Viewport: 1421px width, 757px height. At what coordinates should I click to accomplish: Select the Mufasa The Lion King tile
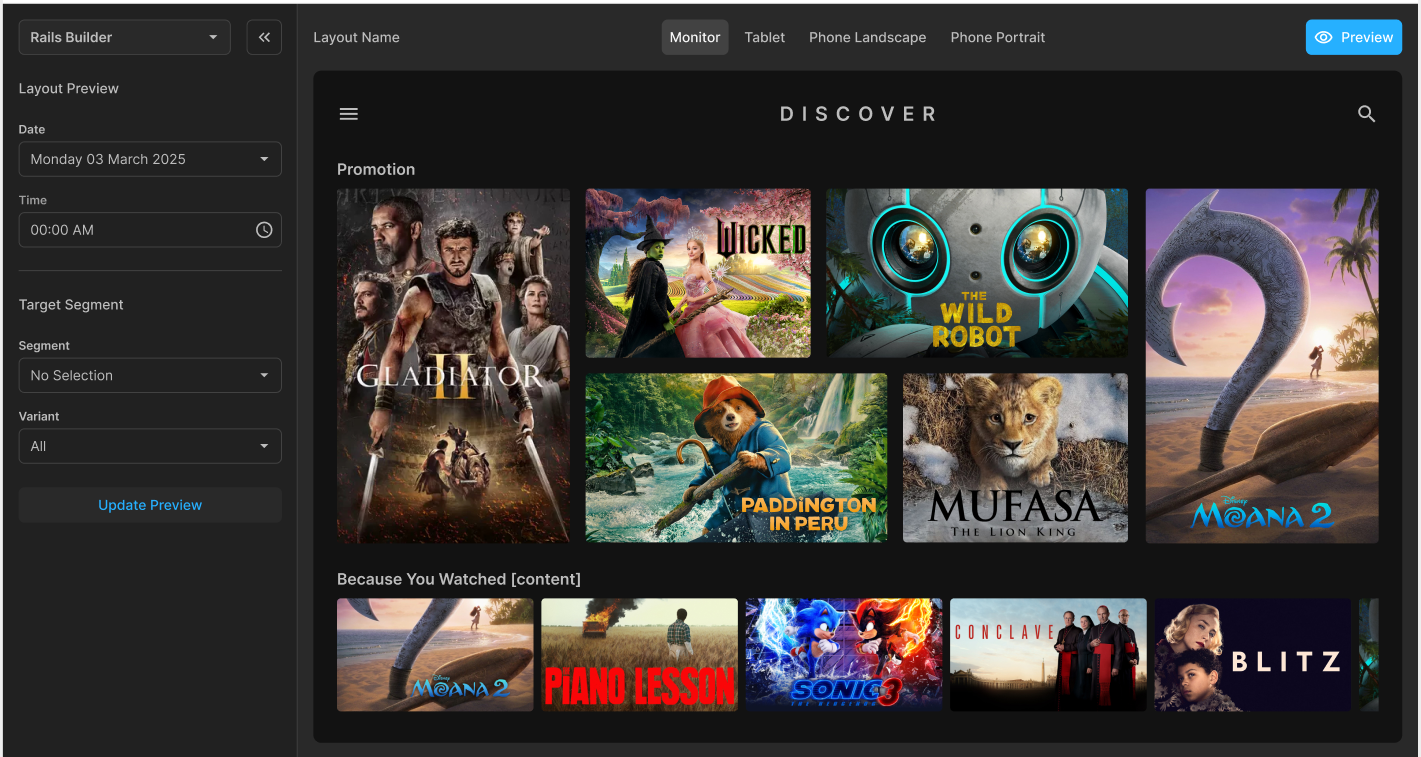click(x=1015, y=458)
